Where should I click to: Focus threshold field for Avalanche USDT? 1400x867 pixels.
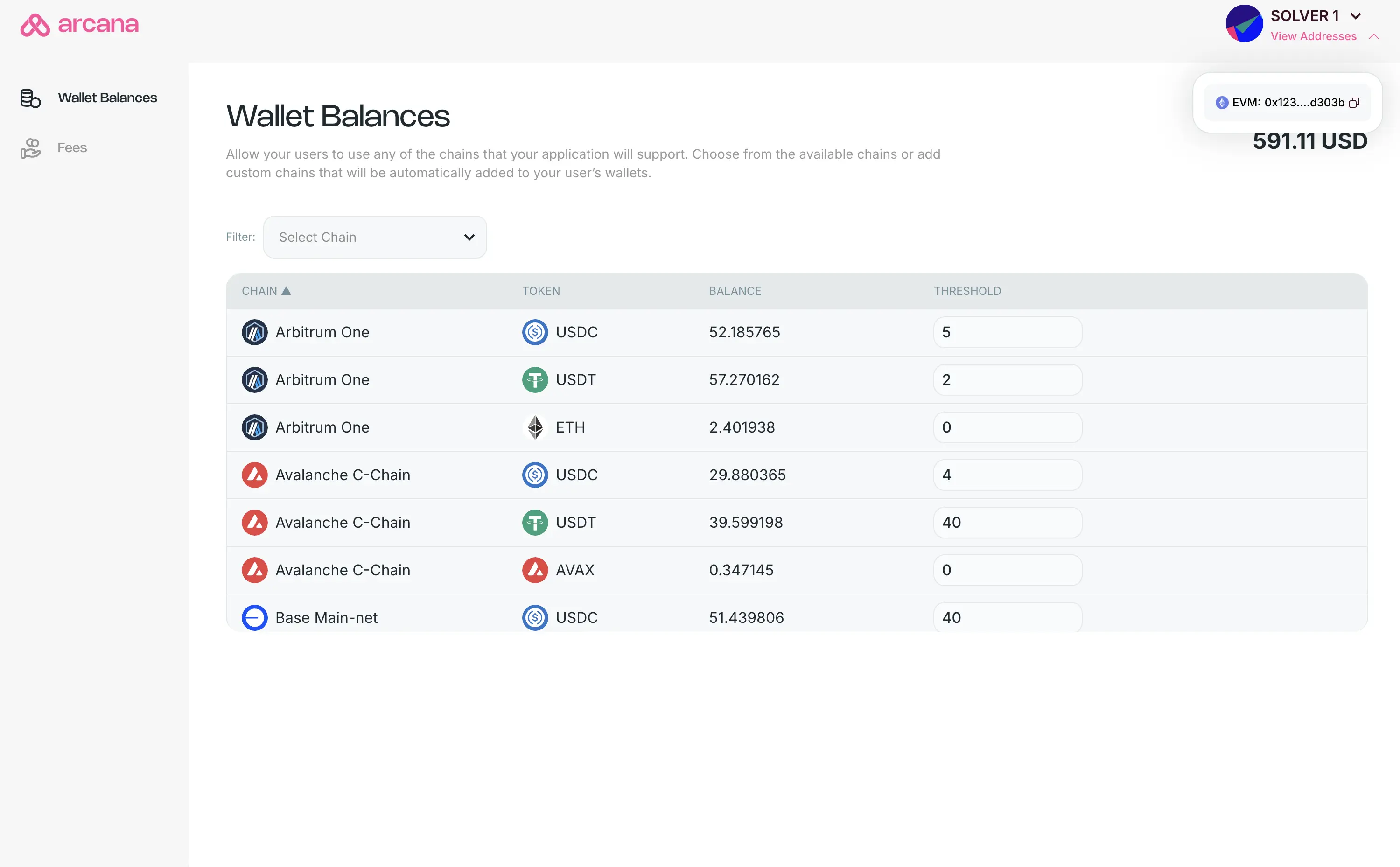click(1007, 522)
